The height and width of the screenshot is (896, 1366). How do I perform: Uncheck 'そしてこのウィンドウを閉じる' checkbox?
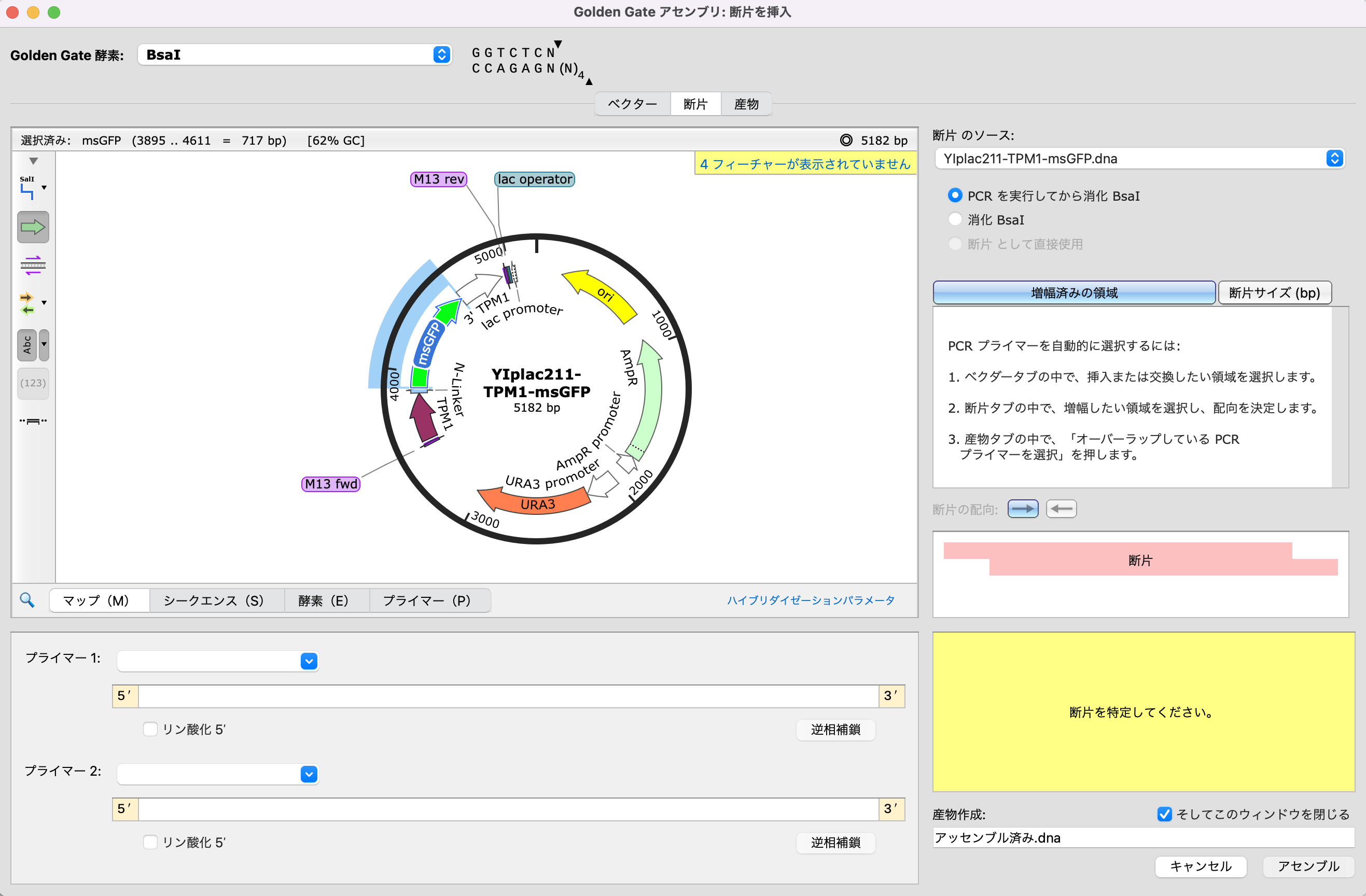coord(1164,814)
